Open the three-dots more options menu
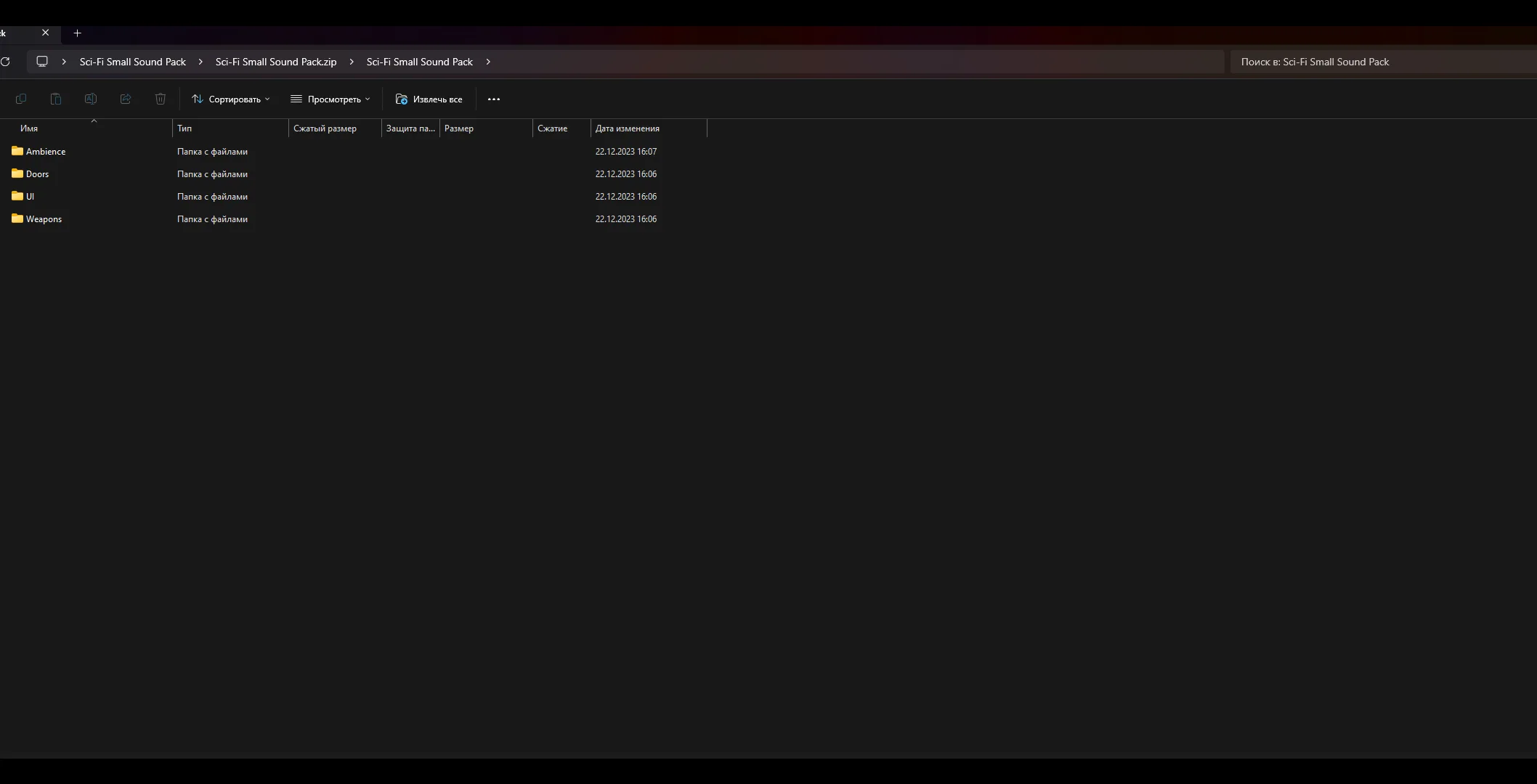1537x784 pixels. [494, 99]
